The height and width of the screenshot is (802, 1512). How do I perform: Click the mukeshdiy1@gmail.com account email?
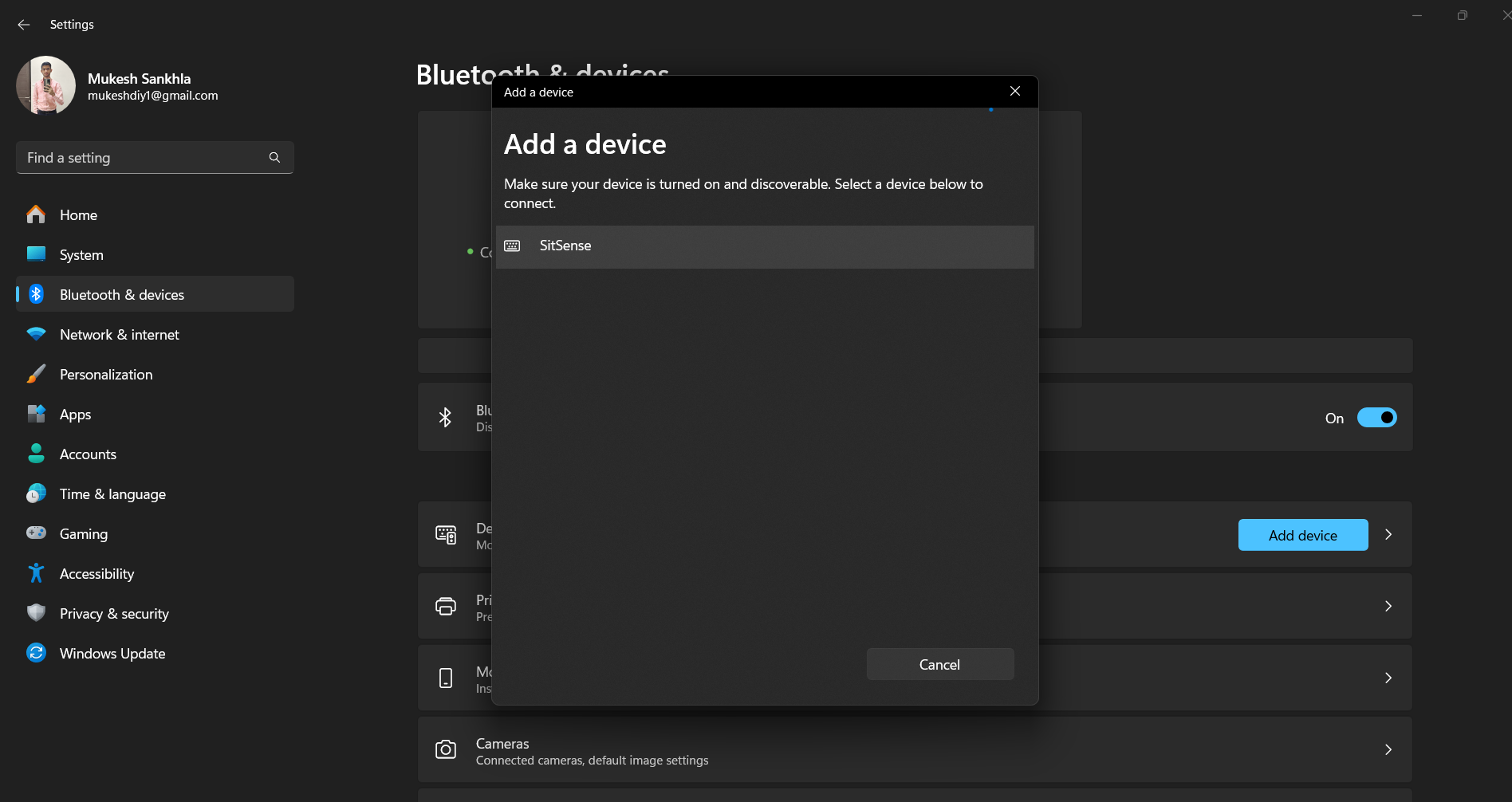(x=153, y=96)
